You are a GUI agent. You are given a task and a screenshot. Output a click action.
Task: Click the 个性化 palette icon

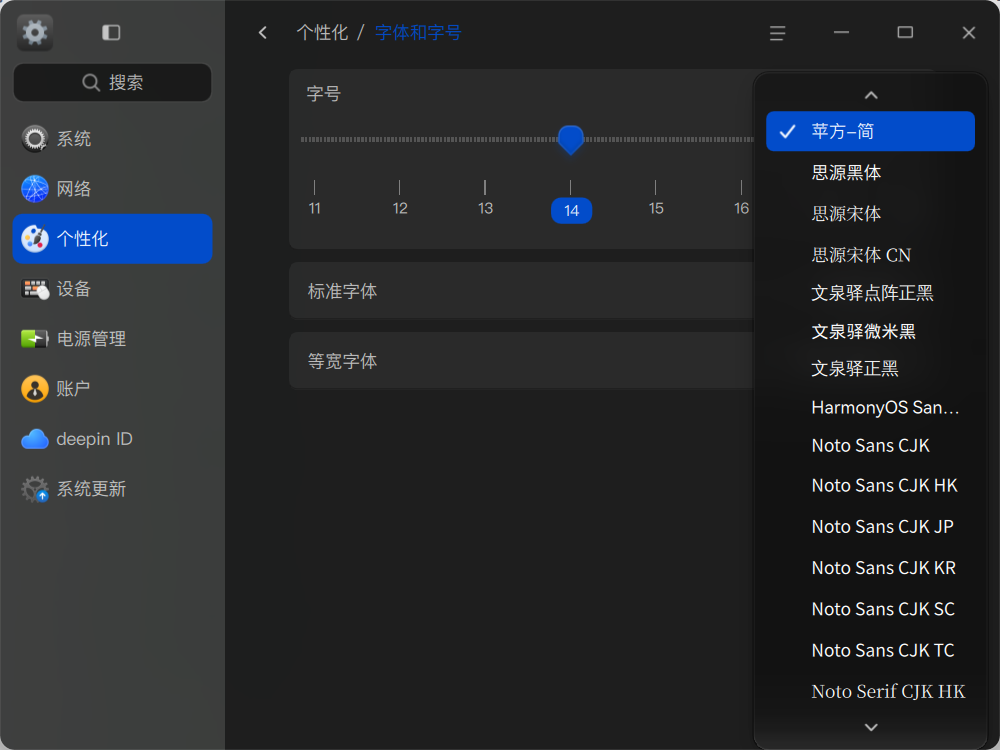[x=34, y=239]
